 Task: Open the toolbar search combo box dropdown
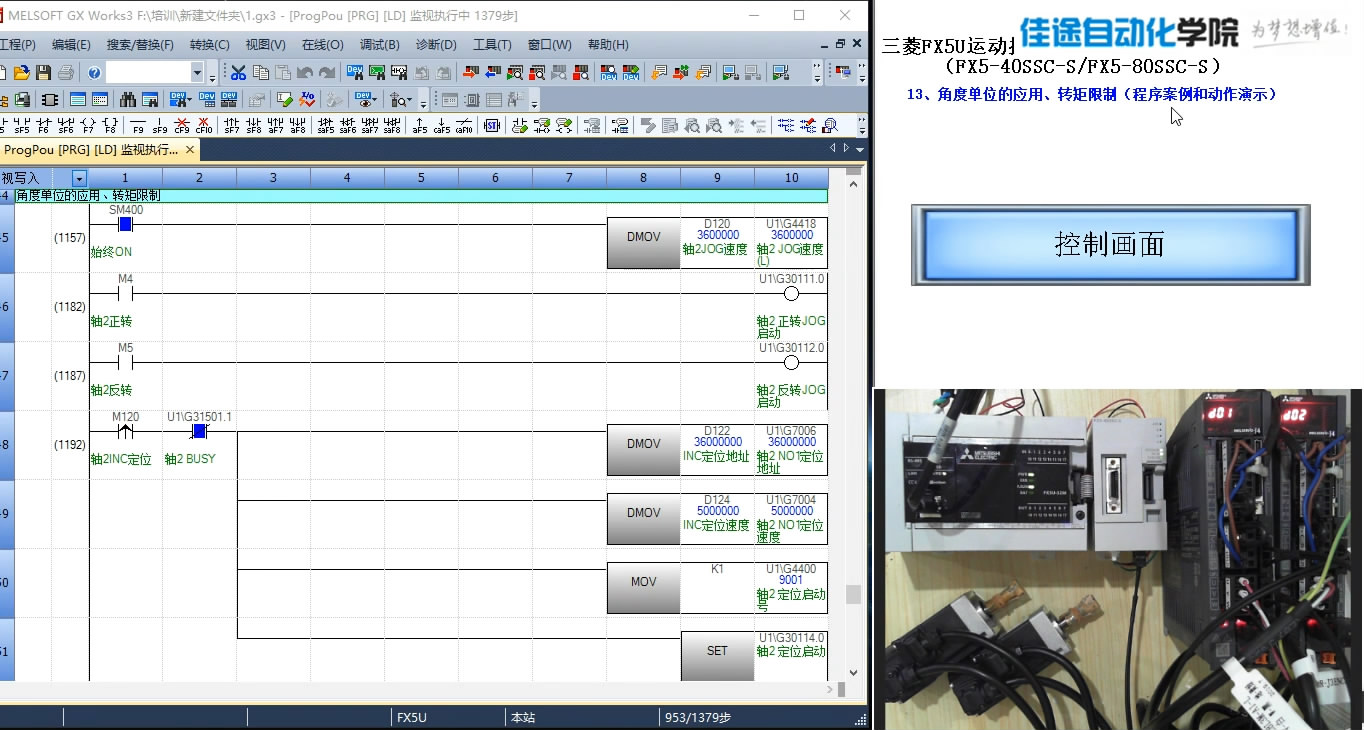(x=197, y=73)
